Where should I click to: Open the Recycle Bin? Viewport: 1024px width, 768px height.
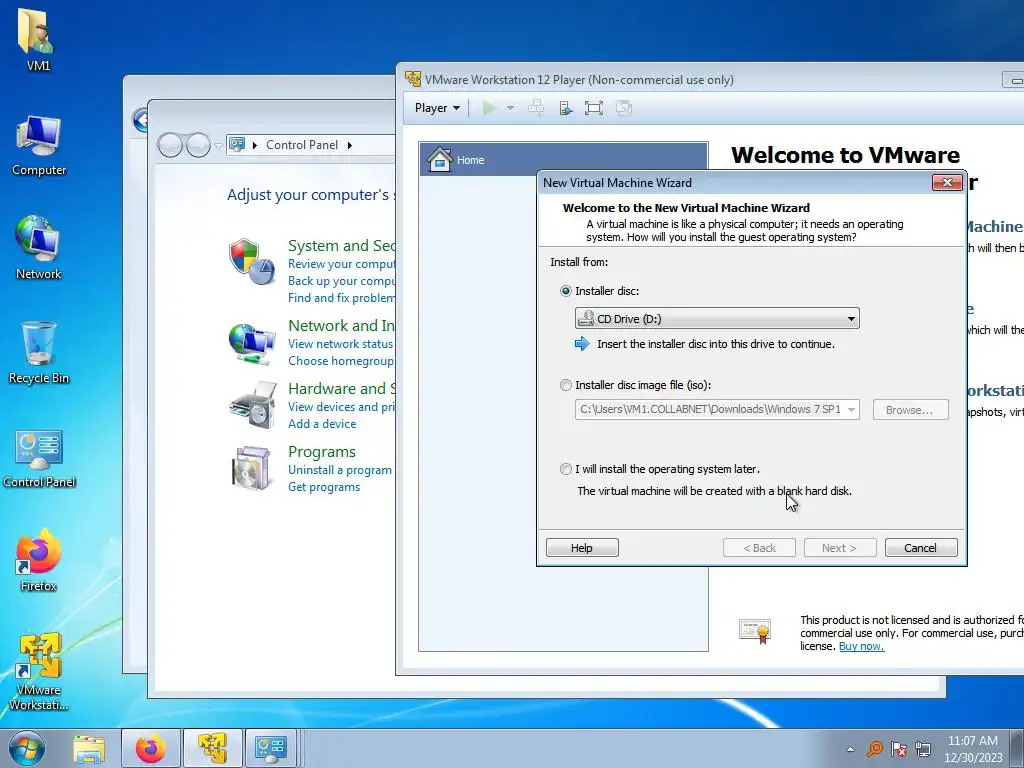tap(38, 353)
